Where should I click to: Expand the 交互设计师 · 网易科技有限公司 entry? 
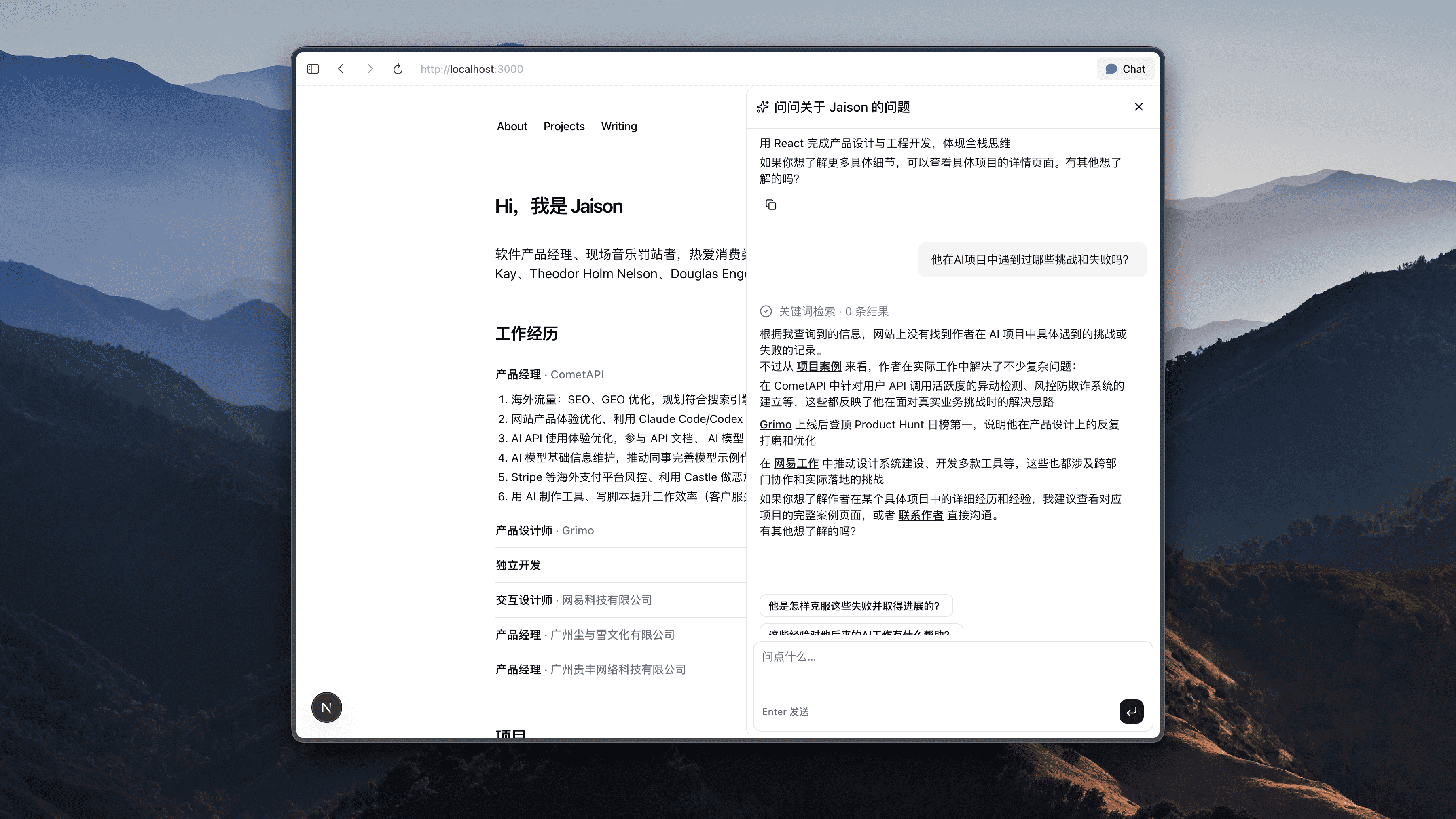click(620, 600)
